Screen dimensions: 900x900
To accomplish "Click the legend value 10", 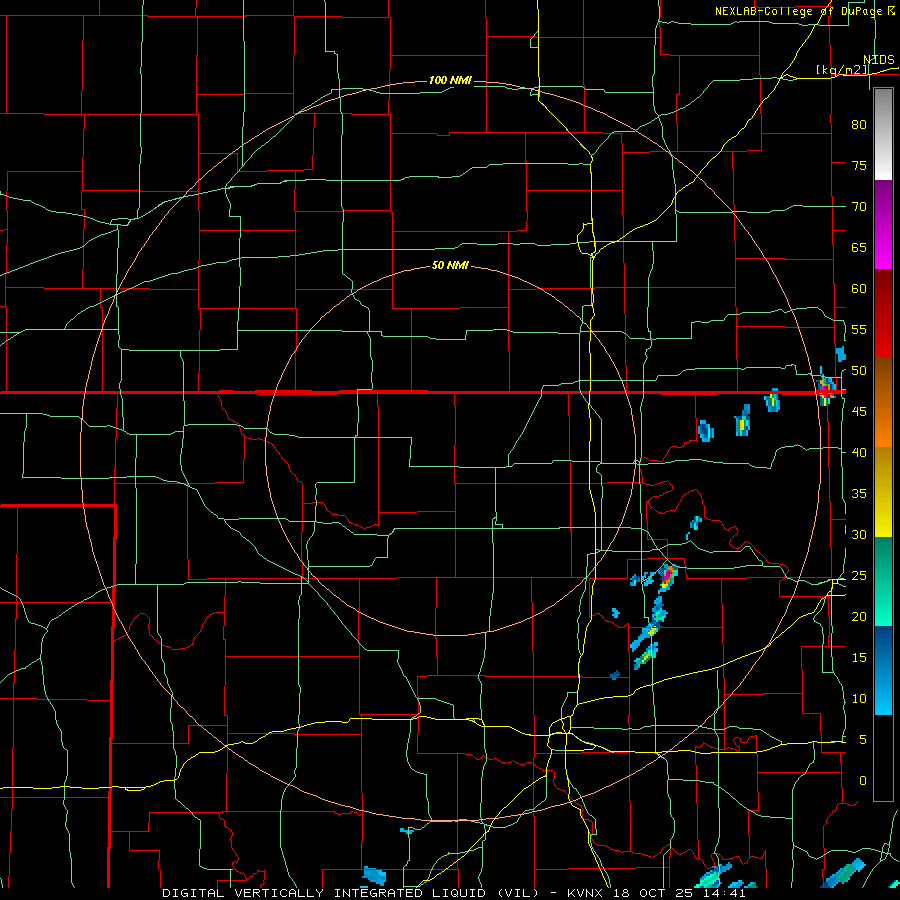I will [859, 699].
